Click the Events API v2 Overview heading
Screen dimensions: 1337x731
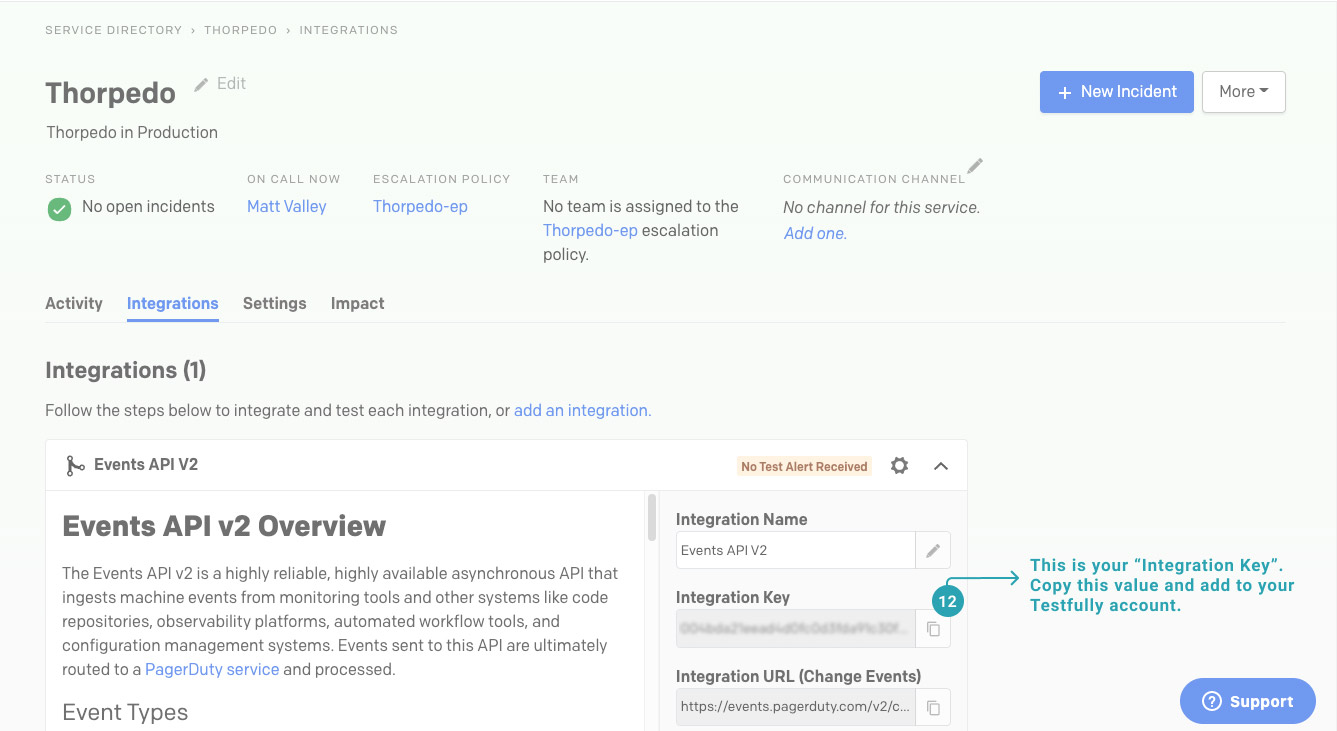224,526
